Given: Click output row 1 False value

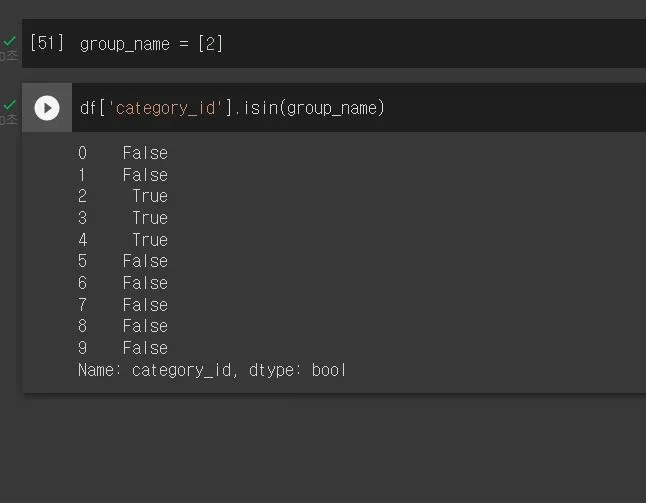Looking at the screenshot, I should point(145,175).
